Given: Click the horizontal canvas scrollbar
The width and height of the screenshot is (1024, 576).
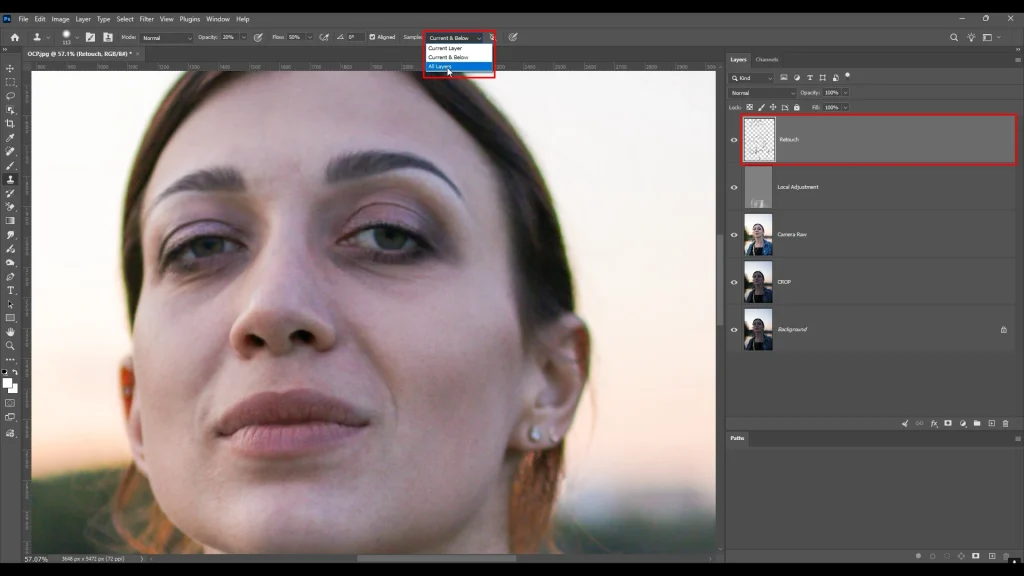Looking at the screenshot, I should (x=436, y=558).
